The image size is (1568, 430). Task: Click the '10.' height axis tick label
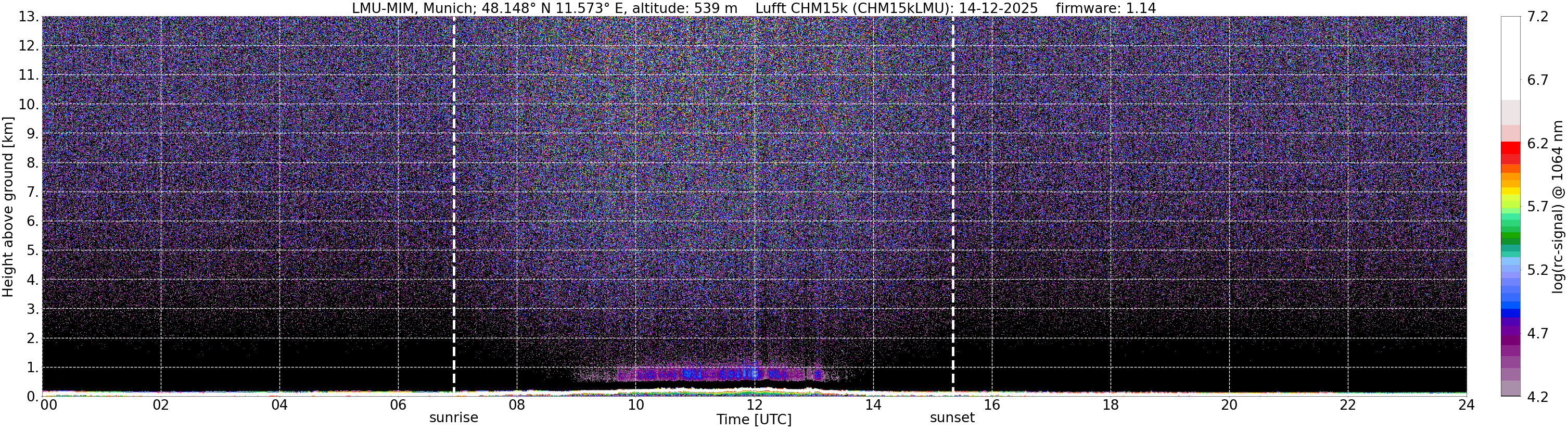(x=29, y=105)
